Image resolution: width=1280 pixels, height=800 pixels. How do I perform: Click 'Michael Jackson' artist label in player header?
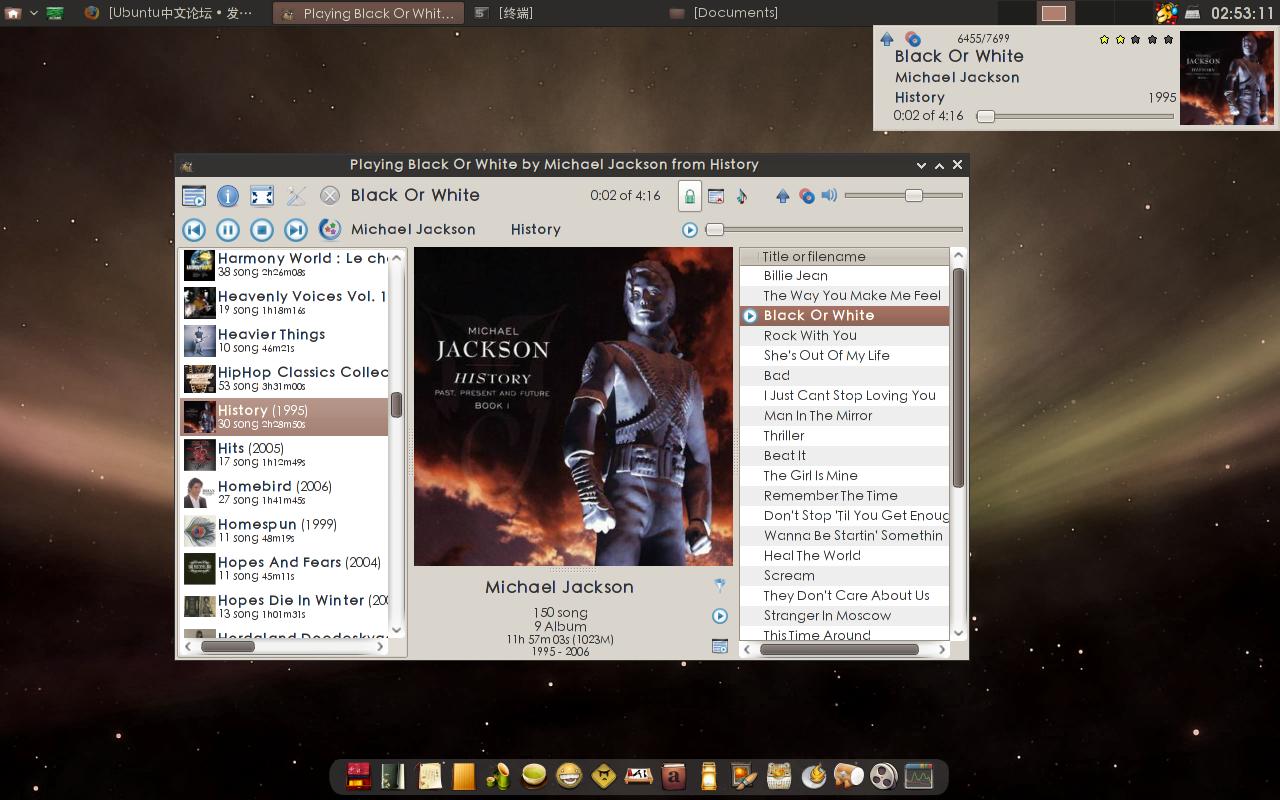413,230
